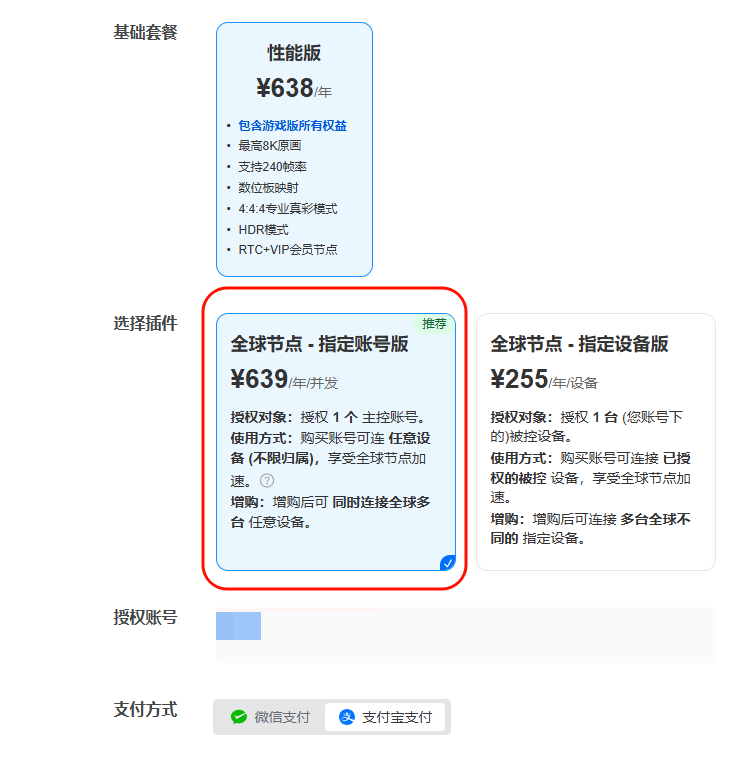The height and width of the screenshot is (759, 755).
Task: Open the 包含游戏版所有权益 link
Action: click(x=292, y=126)
